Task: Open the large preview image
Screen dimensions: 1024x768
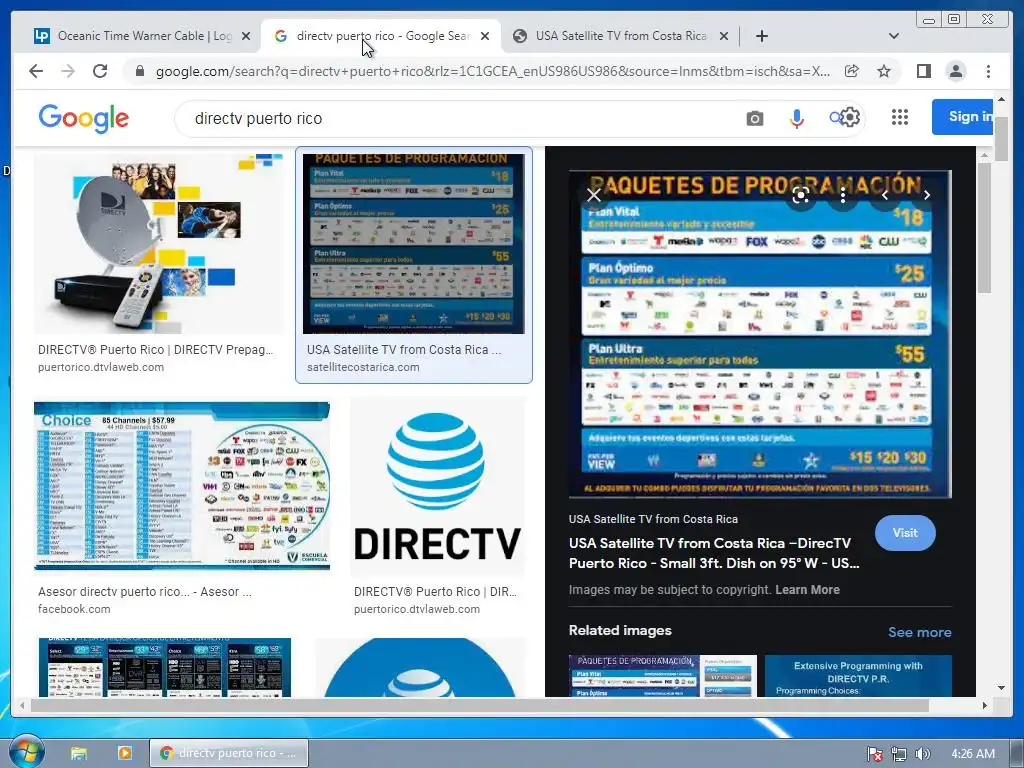Action: (x=760, y=334)
